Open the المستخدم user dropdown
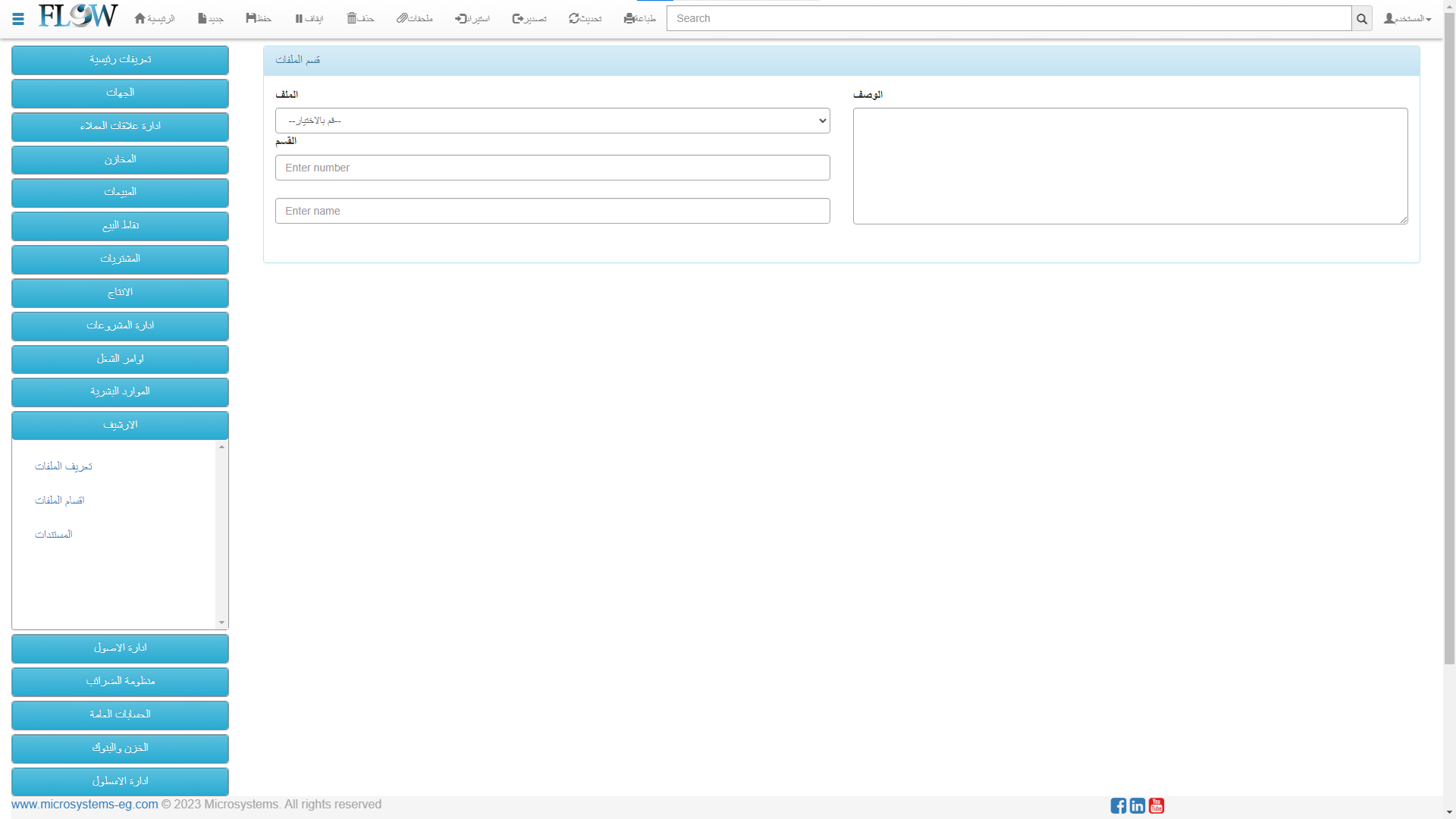The image size is (1456, 819). [1407, 18]
